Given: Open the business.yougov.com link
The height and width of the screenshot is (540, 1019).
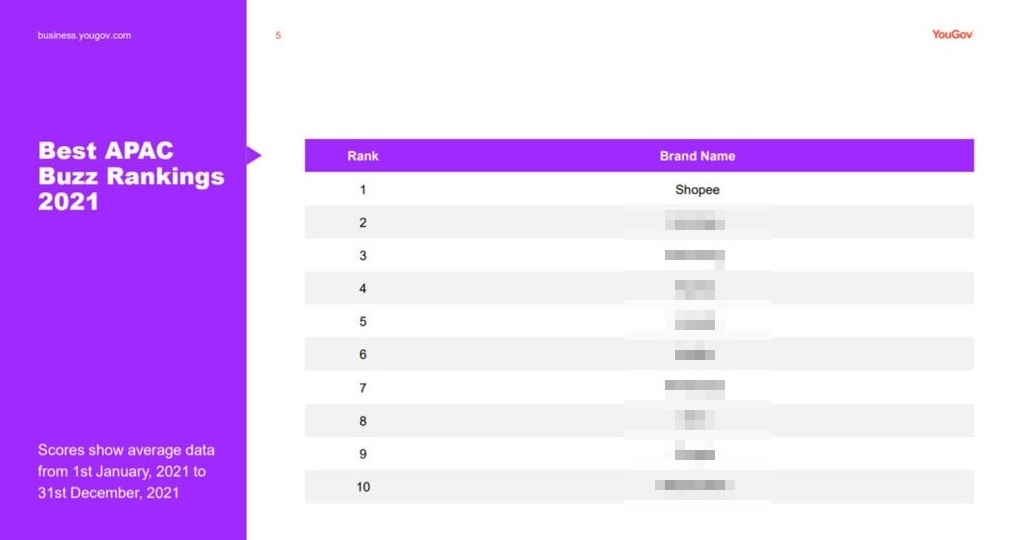Looking at the screenshot, I should [85, 36].
